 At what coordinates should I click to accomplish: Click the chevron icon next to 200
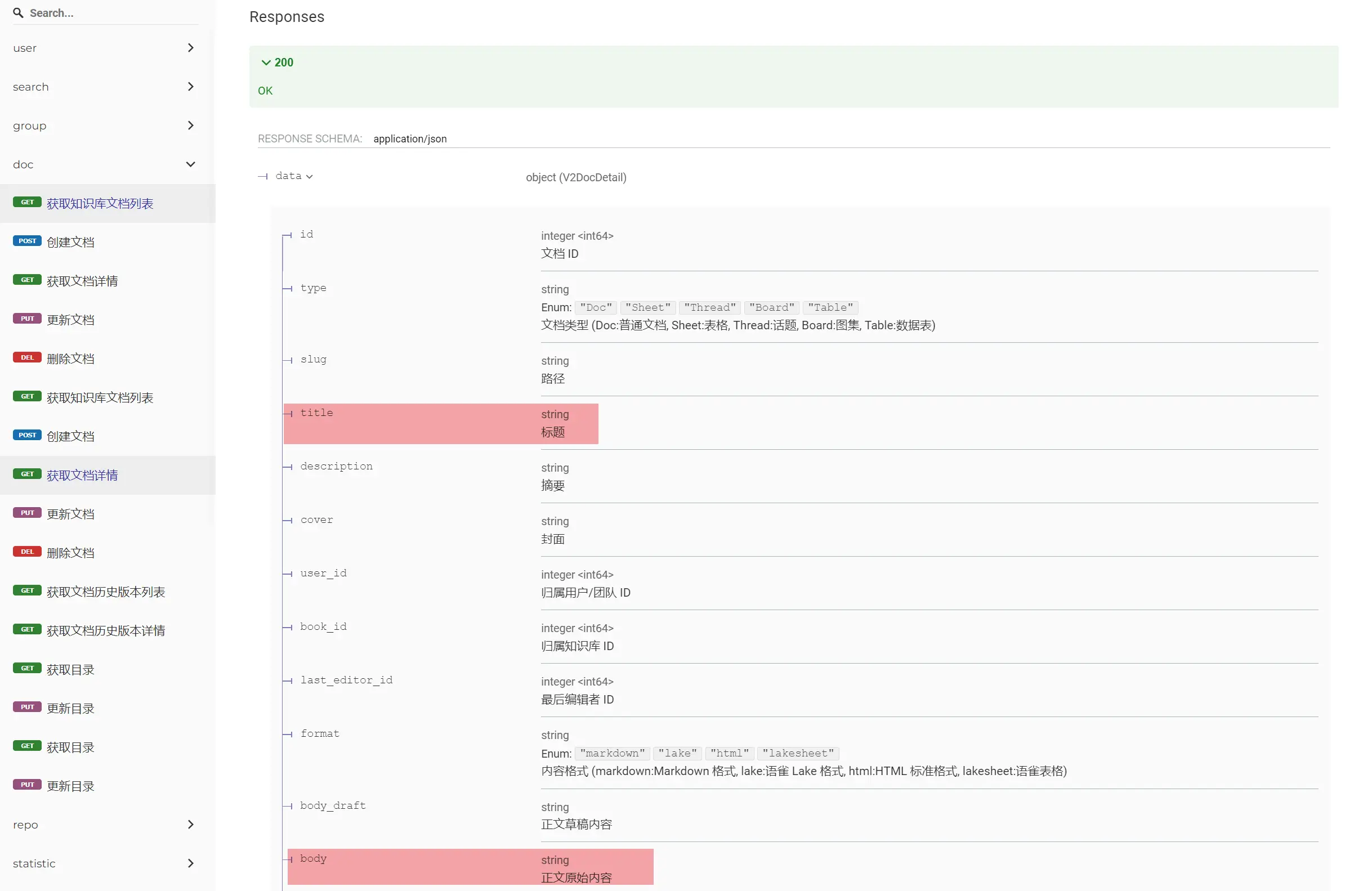pos(266,62)
